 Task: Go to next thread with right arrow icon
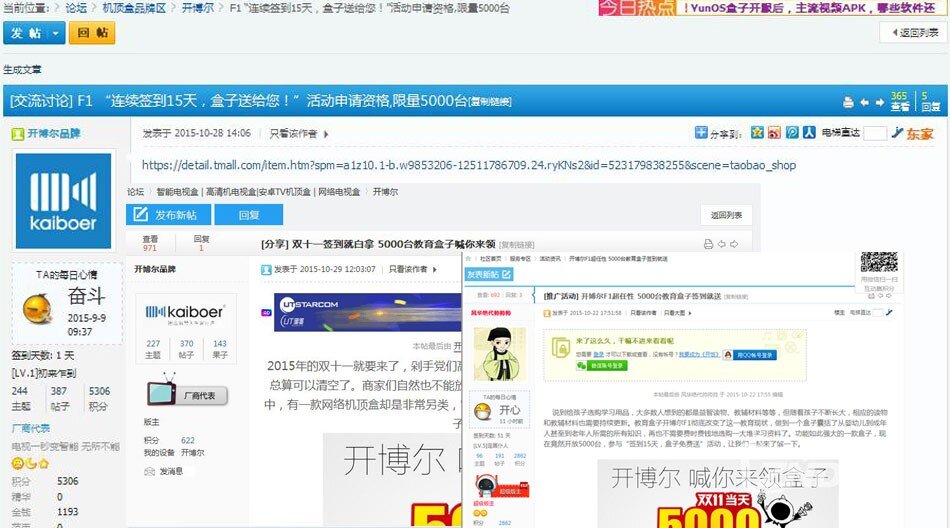pos(880,102)
